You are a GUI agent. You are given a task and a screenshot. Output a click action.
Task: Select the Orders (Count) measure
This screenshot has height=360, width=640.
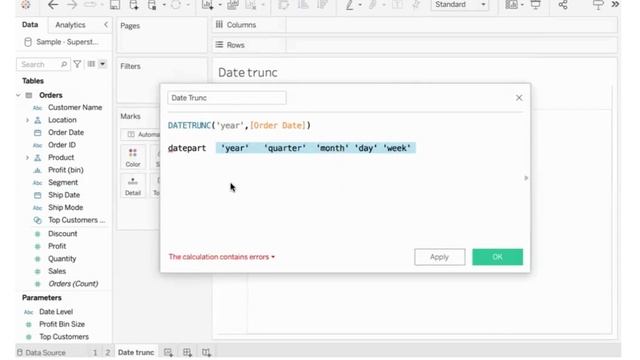[x=73, y=284]
